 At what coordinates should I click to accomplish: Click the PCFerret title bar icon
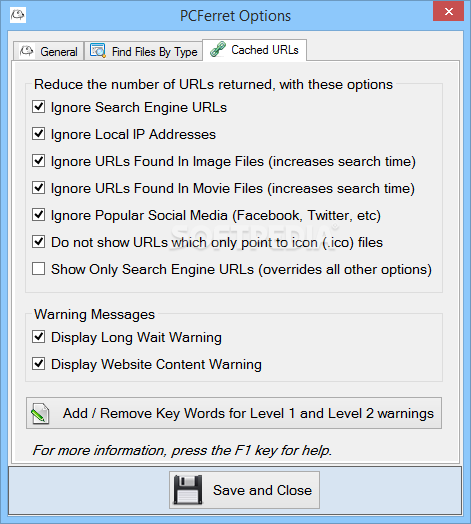pos(18,15)
